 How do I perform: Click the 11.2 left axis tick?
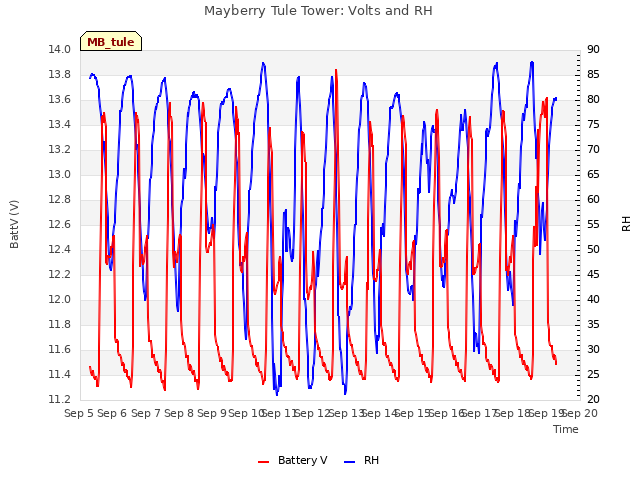click(60, 400)
